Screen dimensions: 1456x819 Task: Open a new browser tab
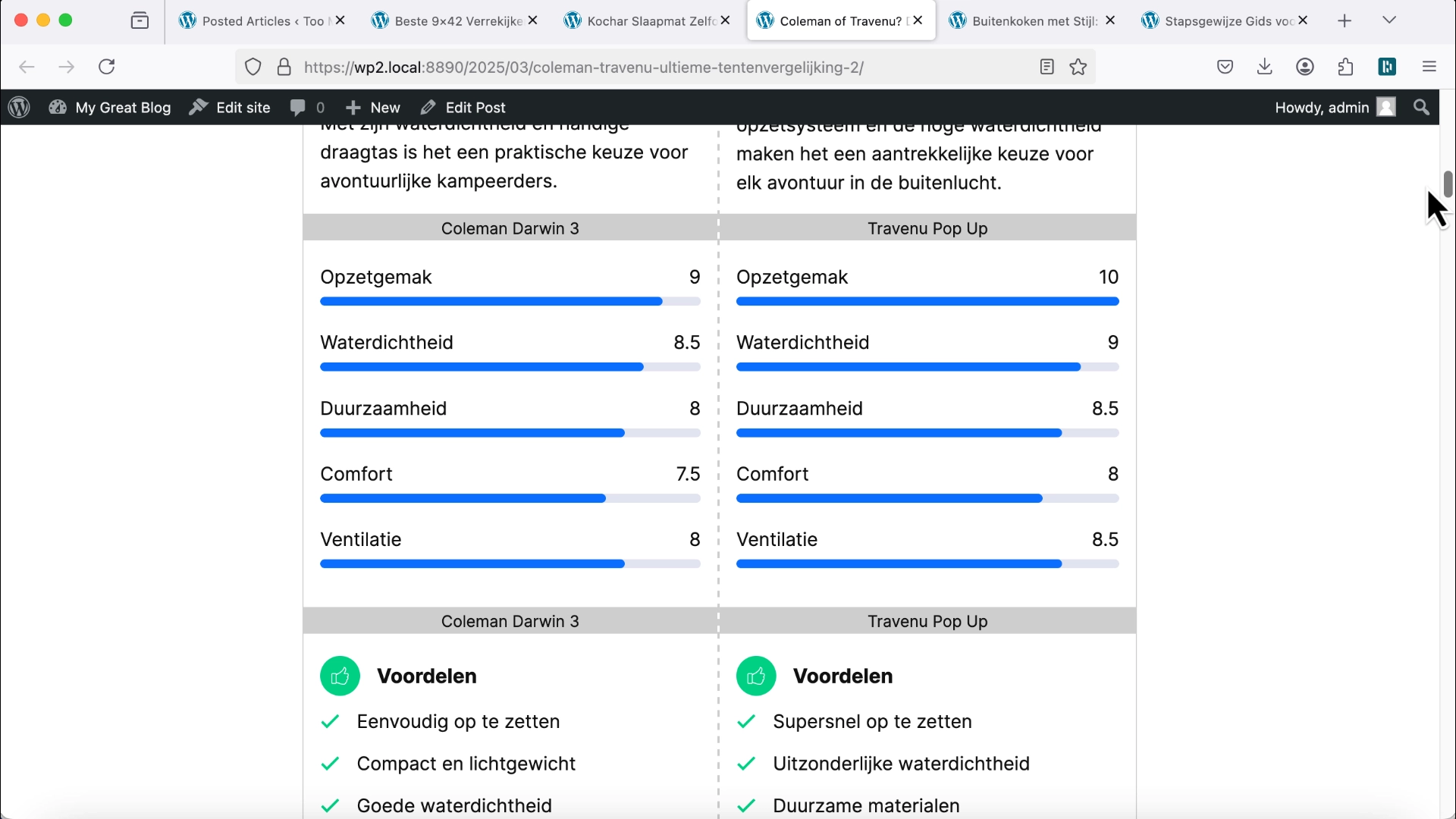click(1345, 21)
